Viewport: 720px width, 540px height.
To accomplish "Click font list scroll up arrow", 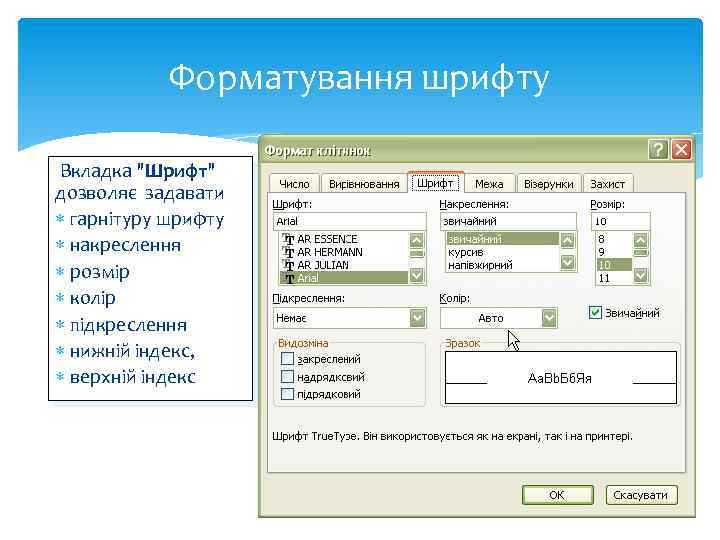I will [x=416, y=240].
